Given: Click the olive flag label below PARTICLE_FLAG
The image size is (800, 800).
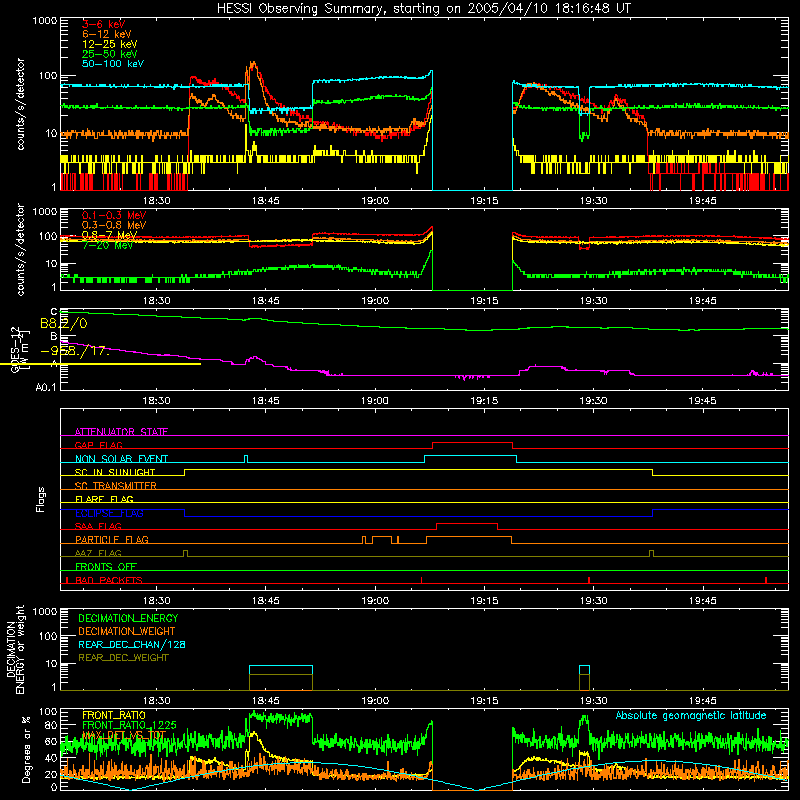Looking at the screenshot, I should [98, 553].
